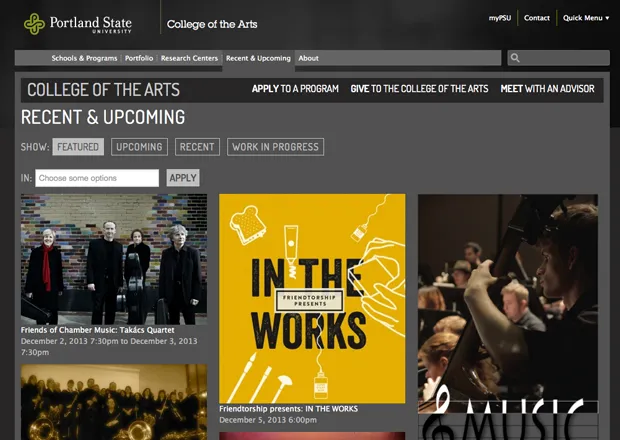
Task: Click the 'December 5, 2013 6:00pm' date text
Action: point(268,420)
